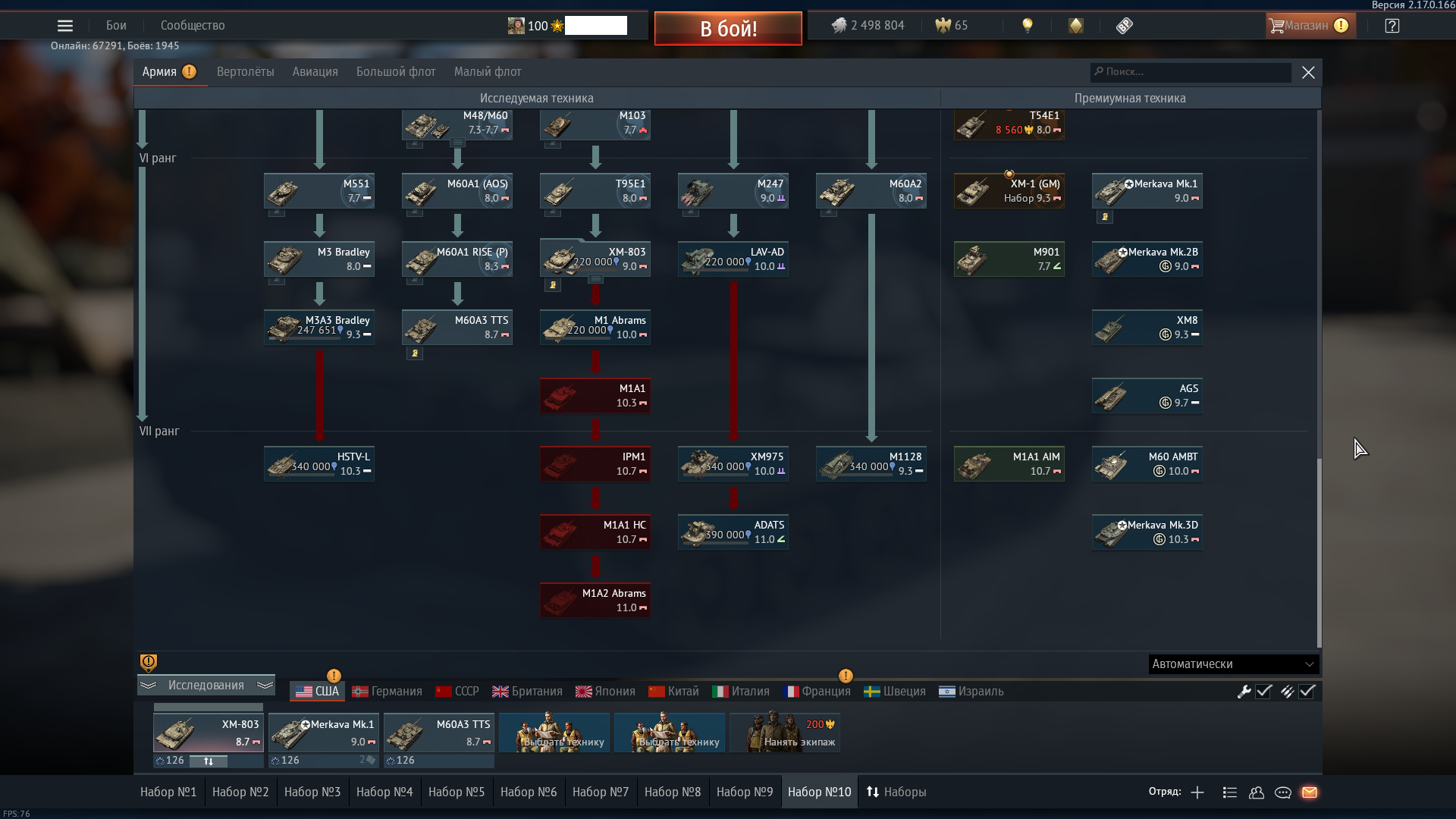This screenshot has height=819, width=1456.
Task: Toggle automatic ammo refill checkbox
Action: [x=1307, y=692]
